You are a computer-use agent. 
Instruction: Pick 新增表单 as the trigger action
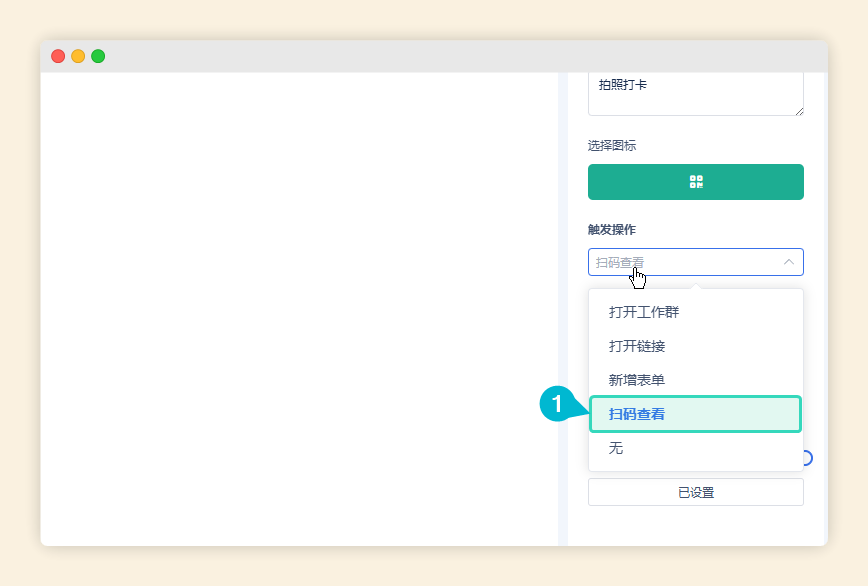point(637,379)
